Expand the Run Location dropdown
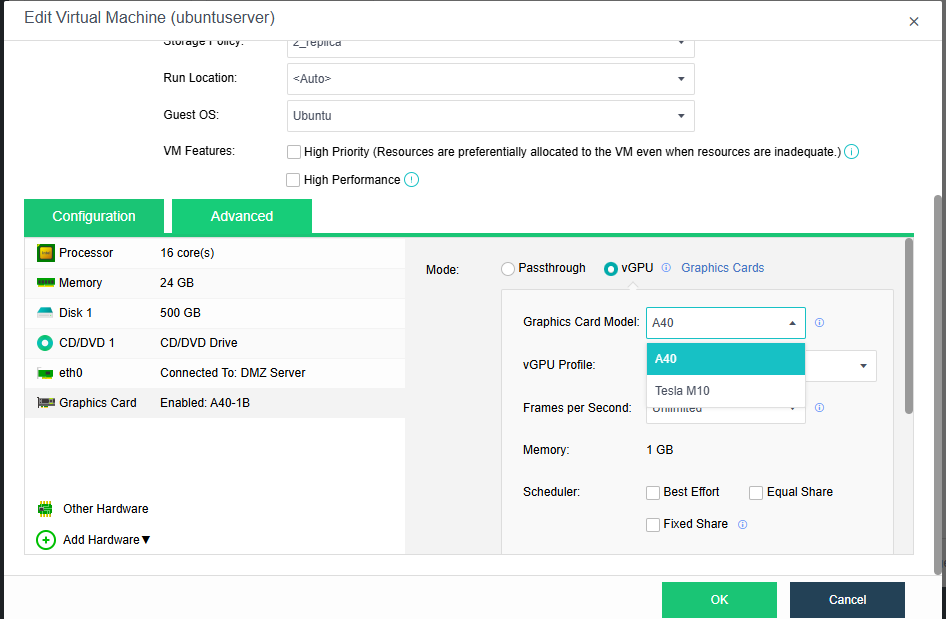 click(490, 79)
